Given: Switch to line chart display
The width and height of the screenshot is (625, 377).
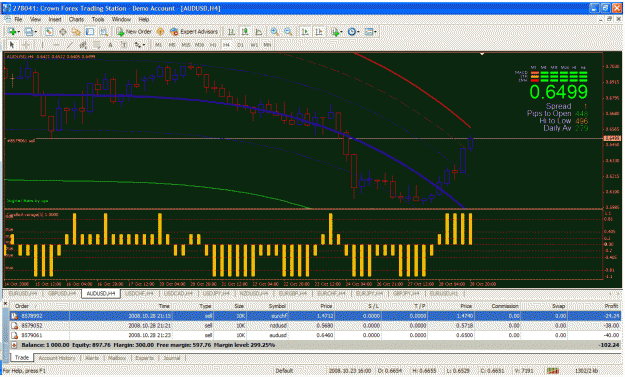Looking at the screenshot, I should [259, 32].
